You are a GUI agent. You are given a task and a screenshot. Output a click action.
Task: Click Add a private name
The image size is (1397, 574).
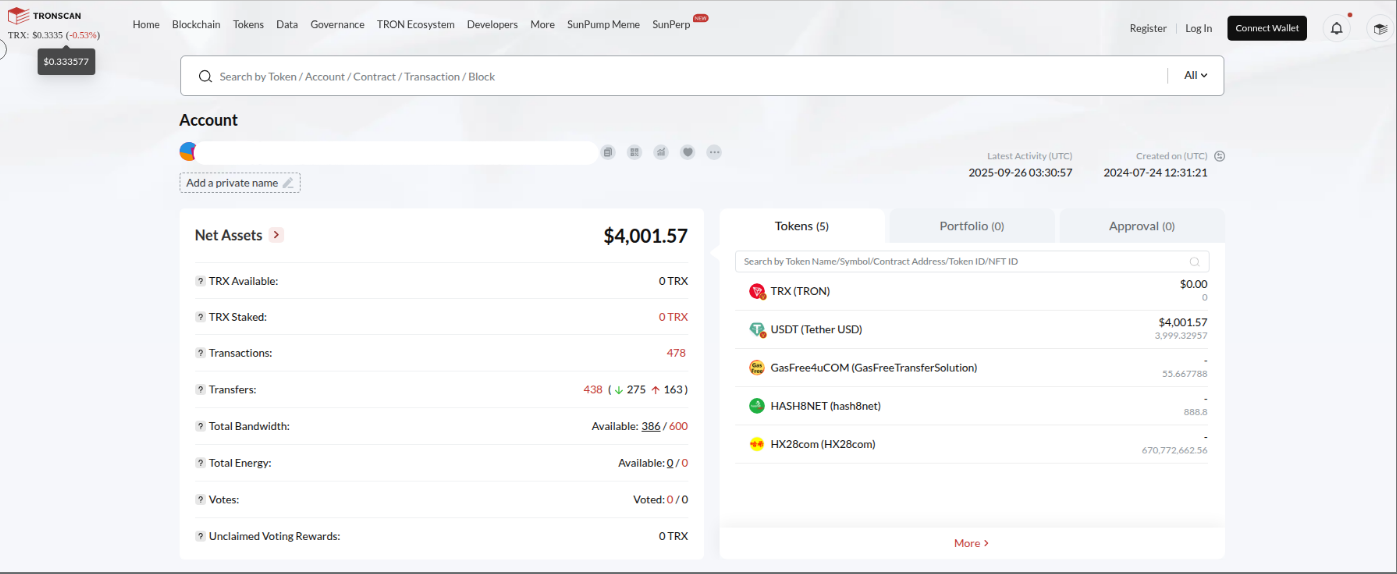(240, 183)
